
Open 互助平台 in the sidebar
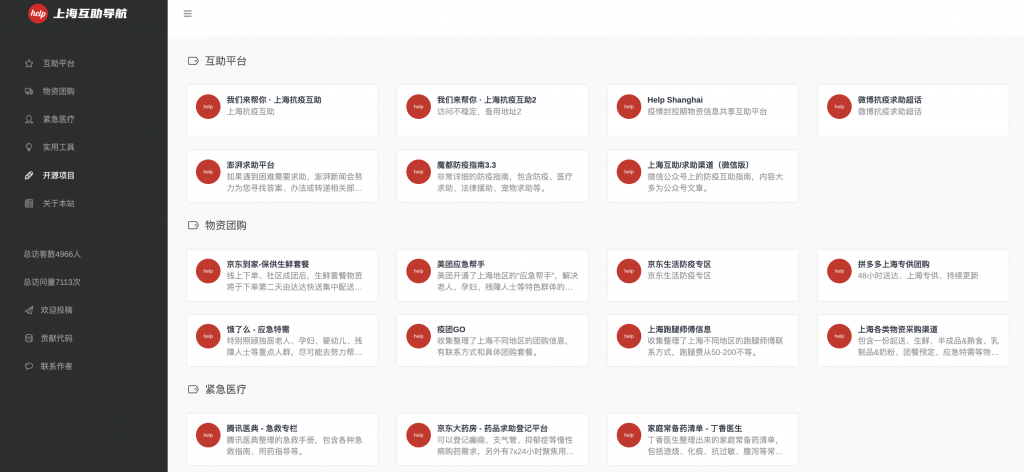click(x=58, y=63)
